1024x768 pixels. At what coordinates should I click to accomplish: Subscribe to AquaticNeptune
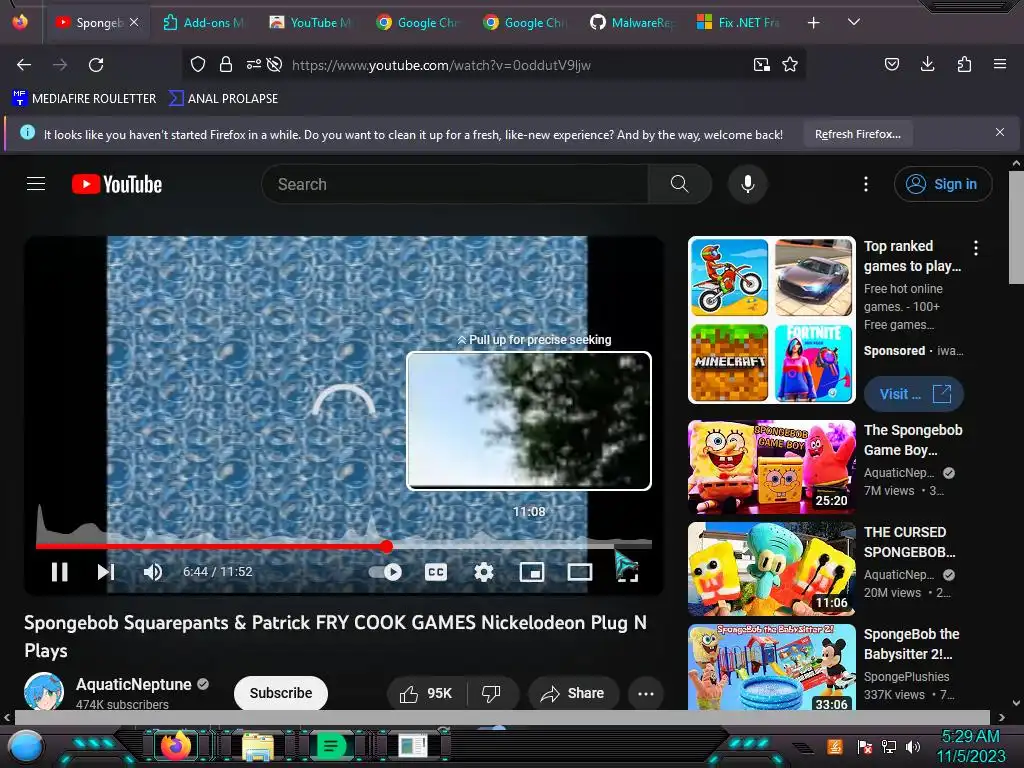[281, 693]
